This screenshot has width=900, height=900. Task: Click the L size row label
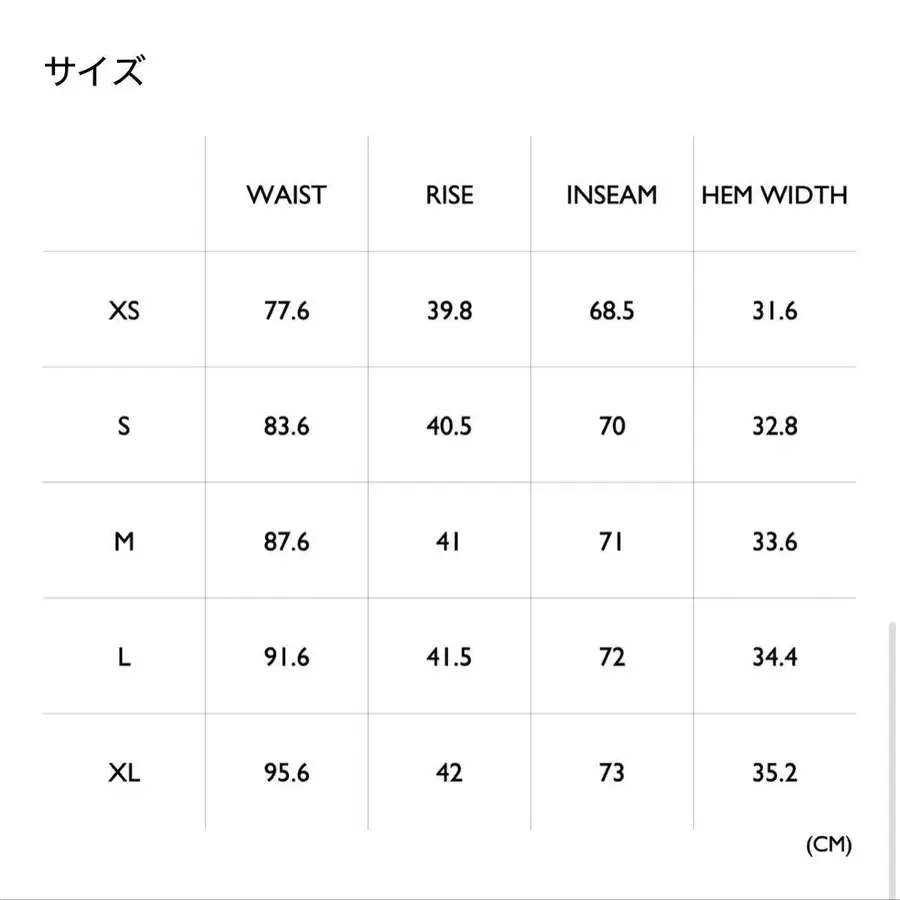point(124,658)
